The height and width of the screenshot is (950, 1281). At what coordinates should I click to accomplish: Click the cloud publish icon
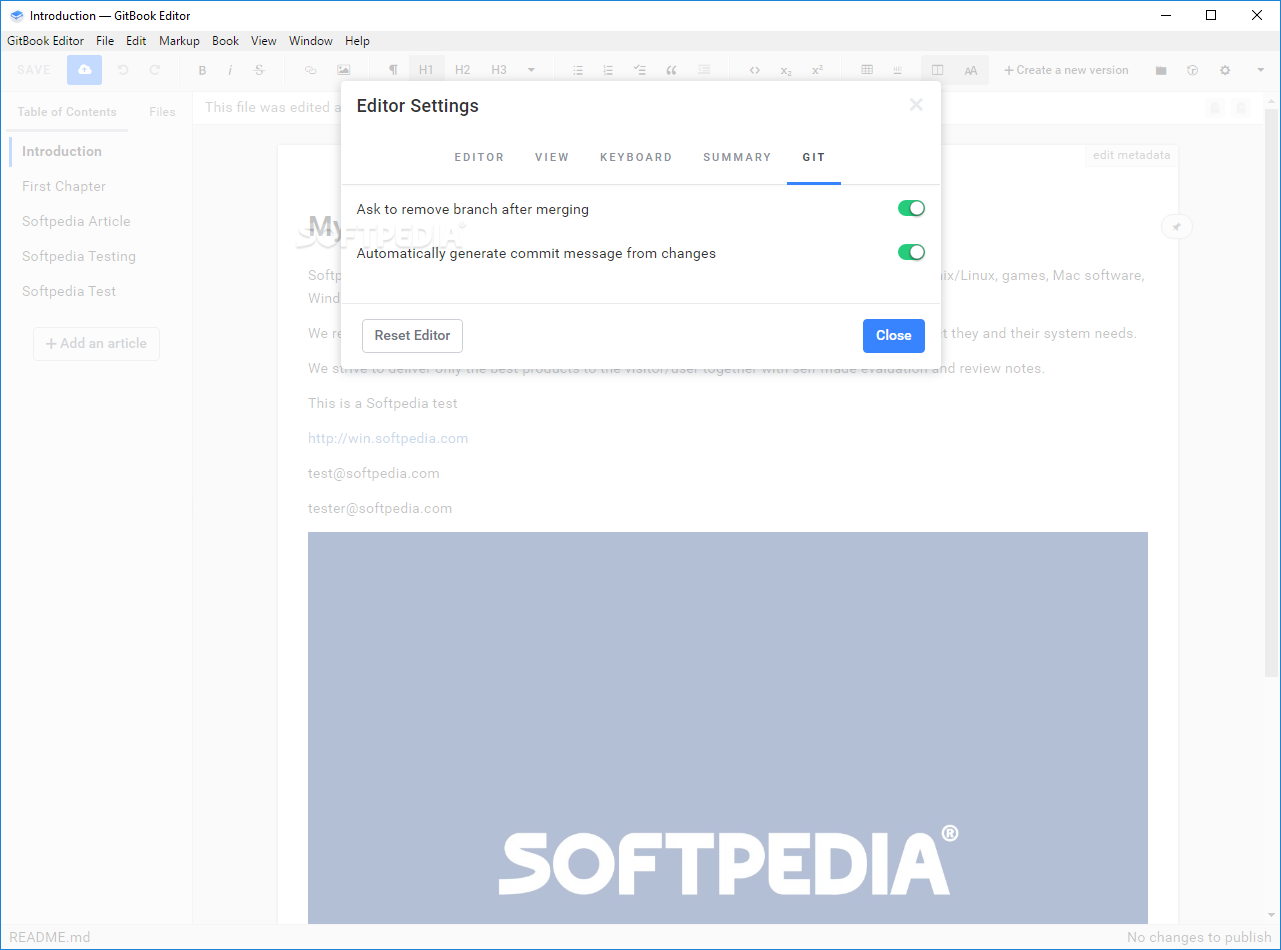click(85, 70)
